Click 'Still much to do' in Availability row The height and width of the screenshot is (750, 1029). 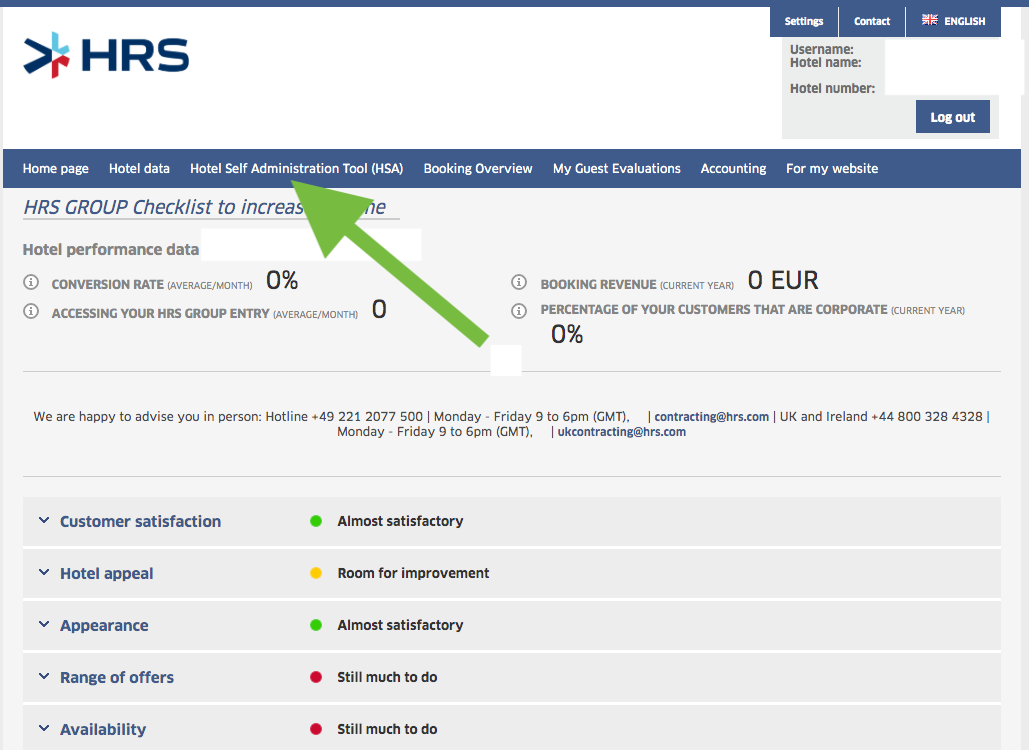coord(387,729)
